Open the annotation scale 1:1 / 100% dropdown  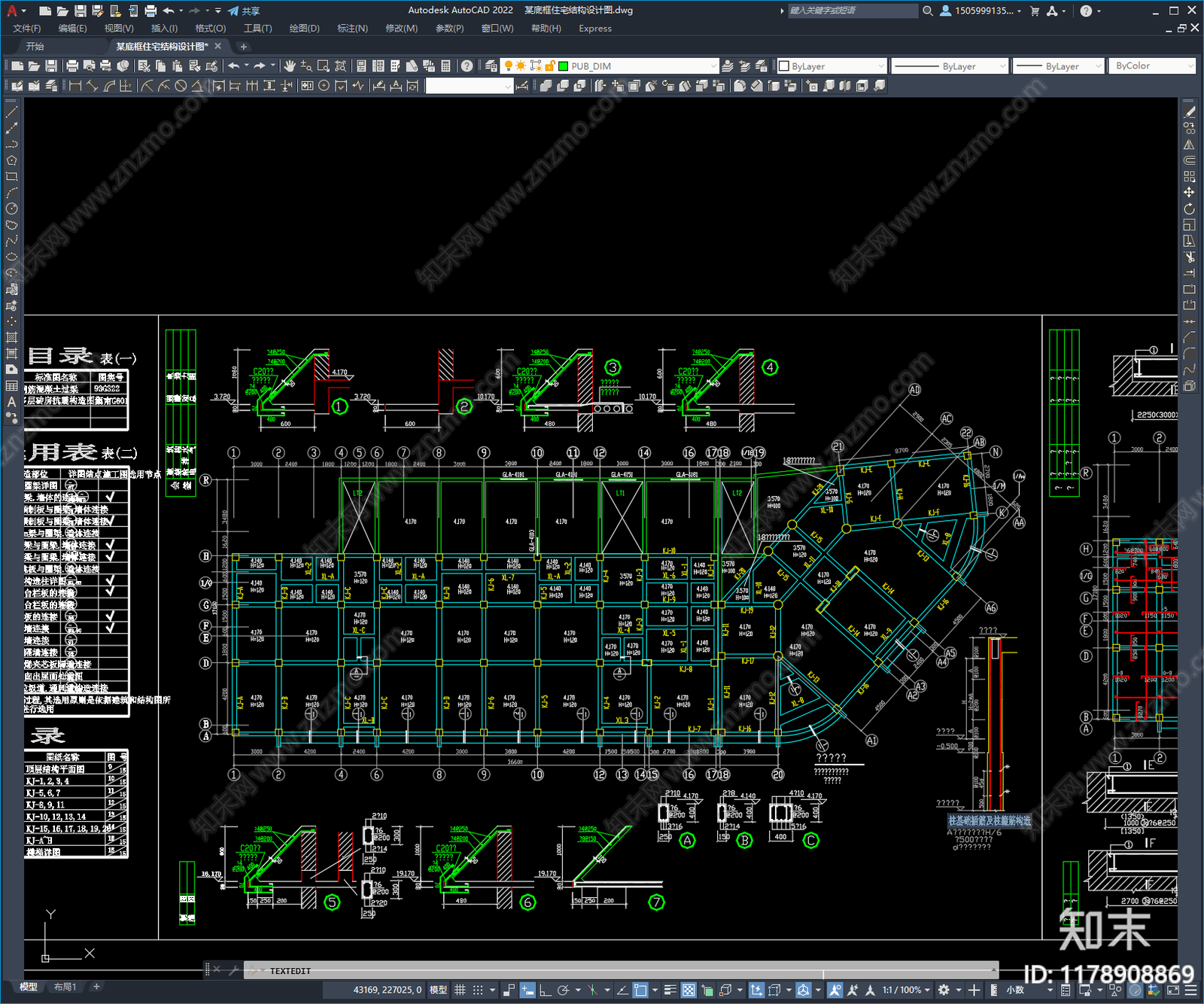point(907,990)
